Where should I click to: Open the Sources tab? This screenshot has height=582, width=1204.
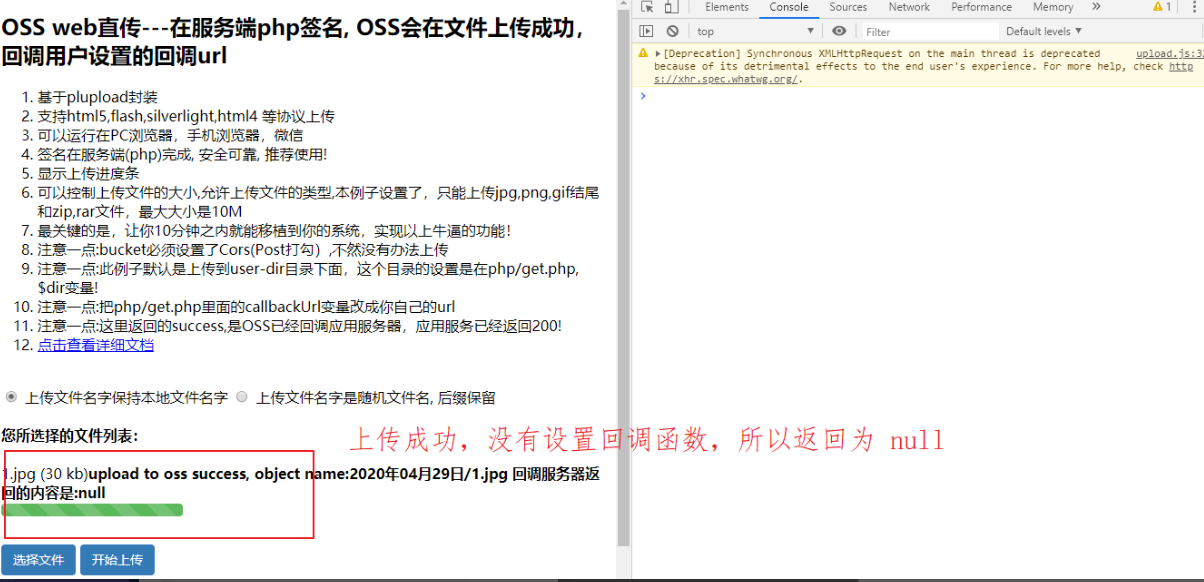(x=848, y=7)
